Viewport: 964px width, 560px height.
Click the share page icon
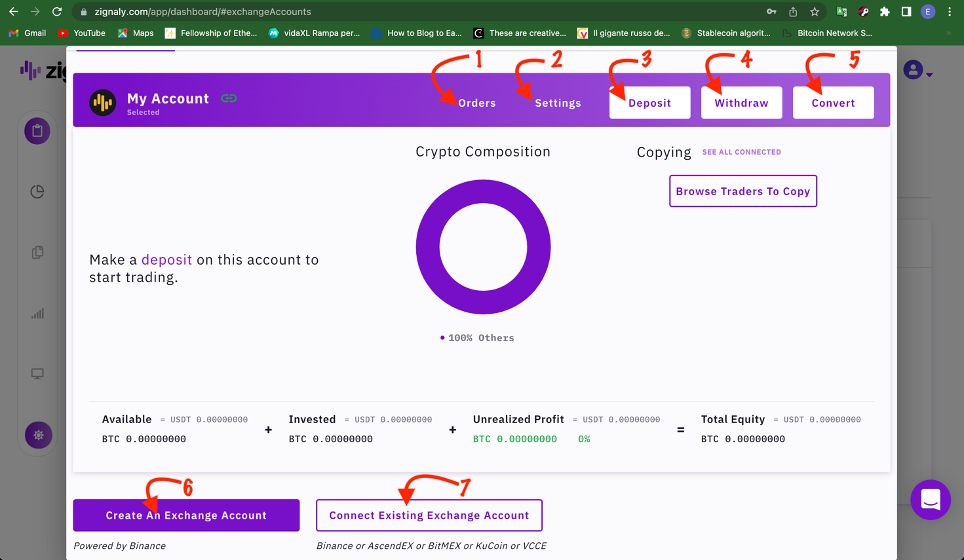coord(793,12)
